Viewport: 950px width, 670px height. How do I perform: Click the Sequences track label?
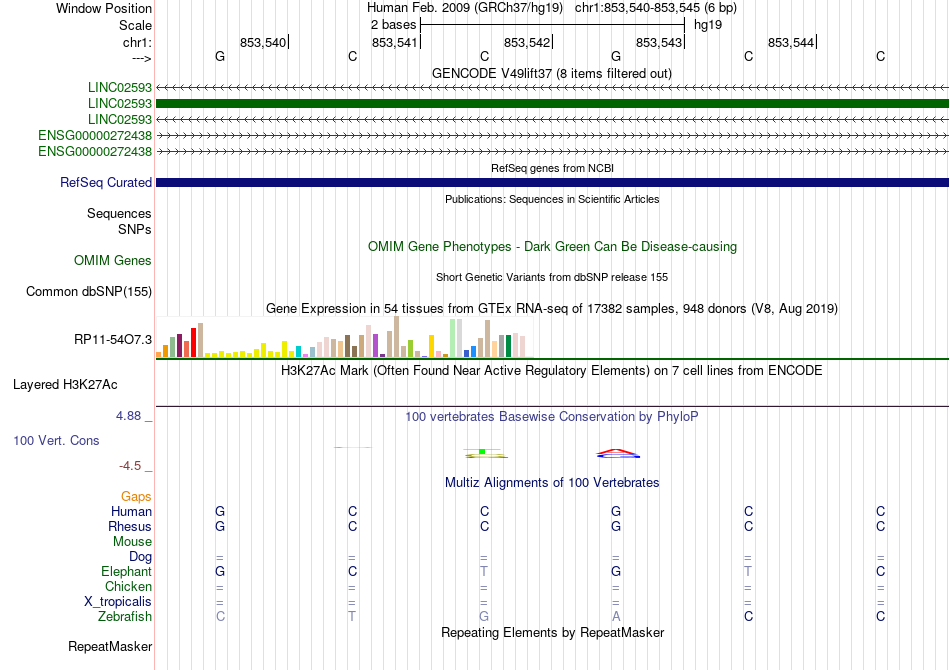119,213
